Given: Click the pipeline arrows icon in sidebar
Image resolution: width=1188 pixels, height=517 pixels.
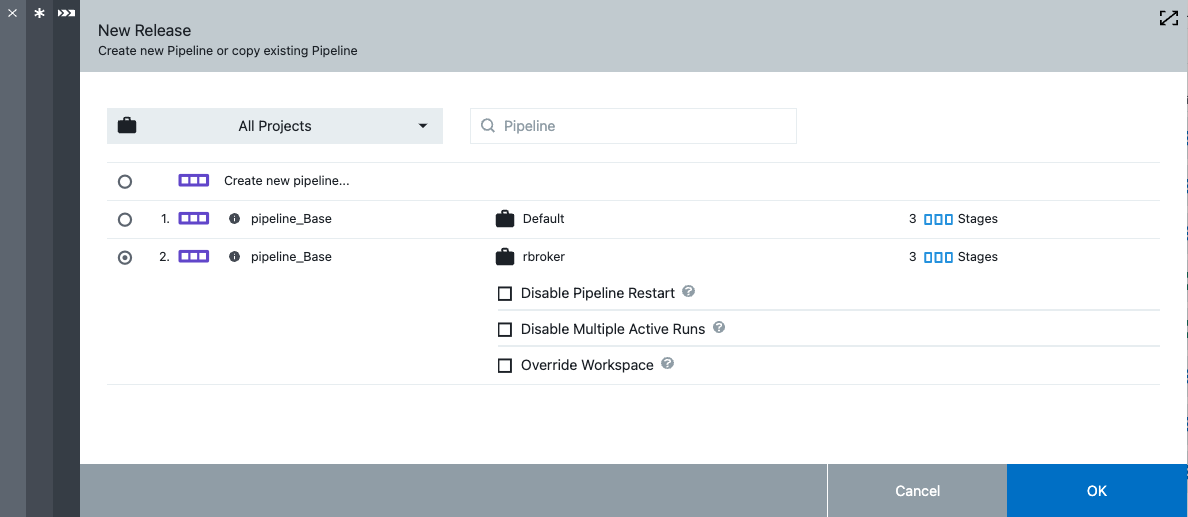Looking at the screenshot, I should click(x=66, y=14).
